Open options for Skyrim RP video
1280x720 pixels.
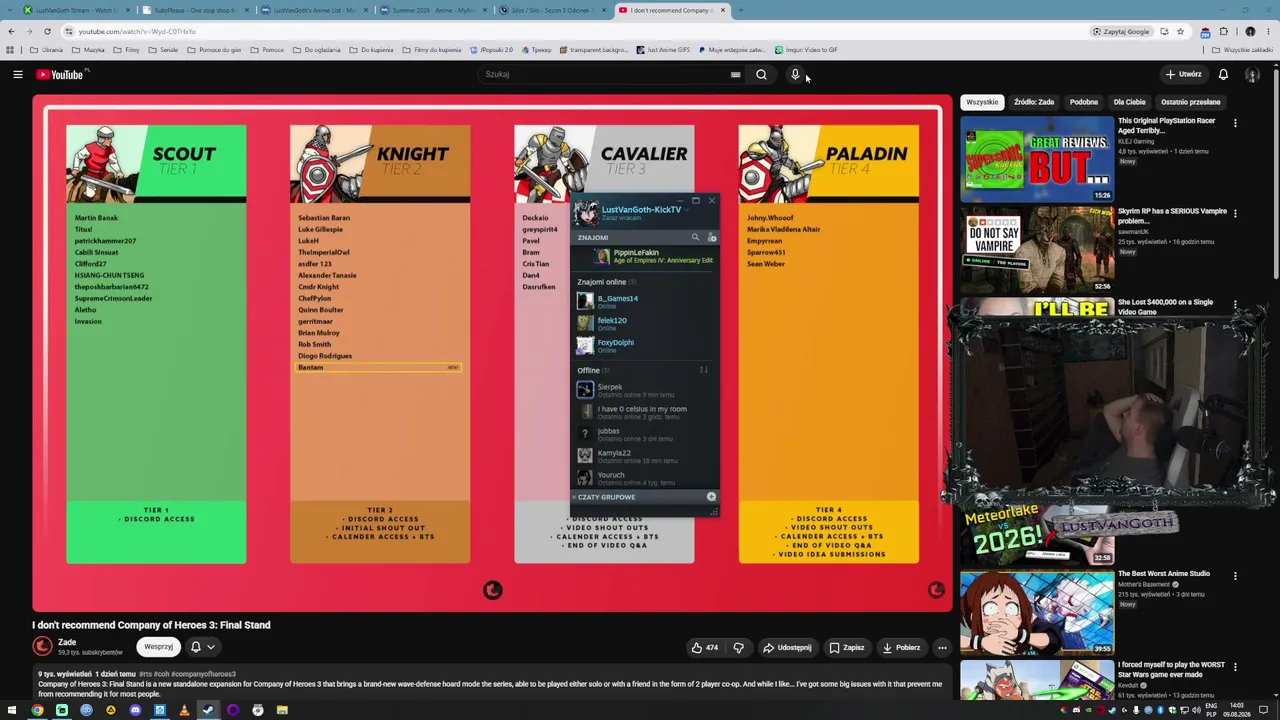point(1235,213)
